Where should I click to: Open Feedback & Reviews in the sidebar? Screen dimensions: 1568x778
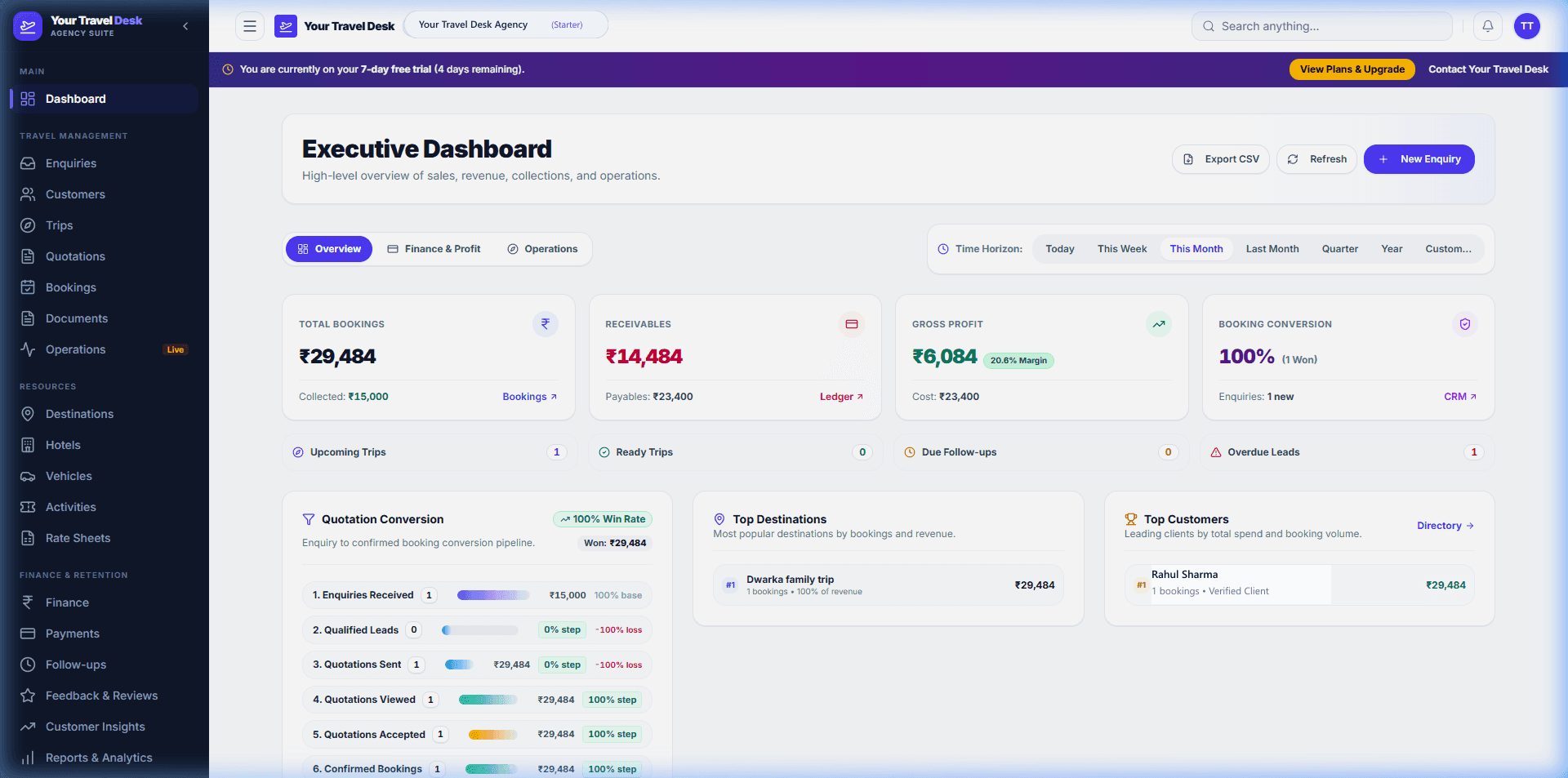[105, 696]
